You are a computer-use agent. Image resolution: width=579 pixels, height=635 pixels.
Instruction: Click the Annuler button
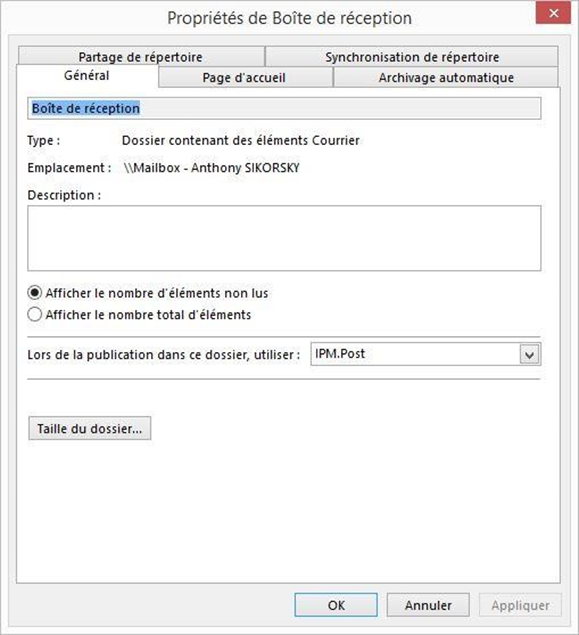click(428, 605)
